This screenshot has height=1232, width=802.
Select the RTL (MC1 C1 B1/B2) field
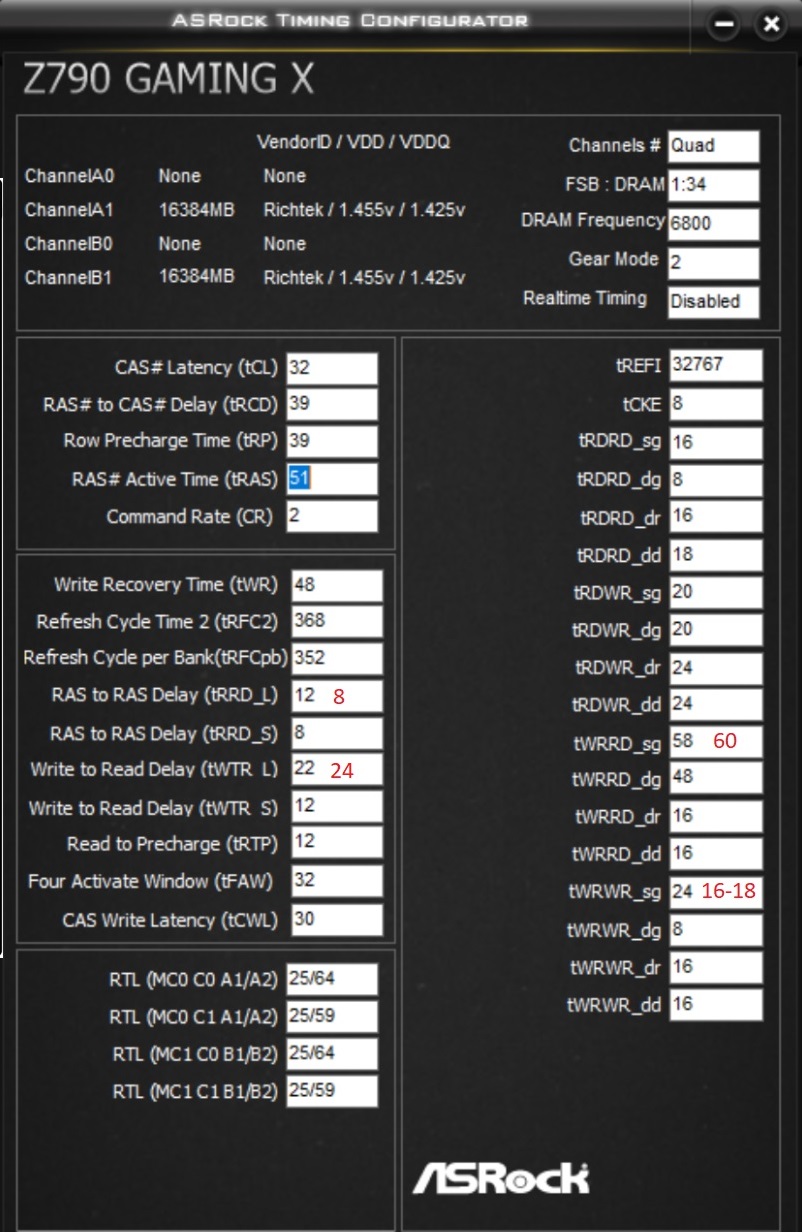coord(332,1091)
